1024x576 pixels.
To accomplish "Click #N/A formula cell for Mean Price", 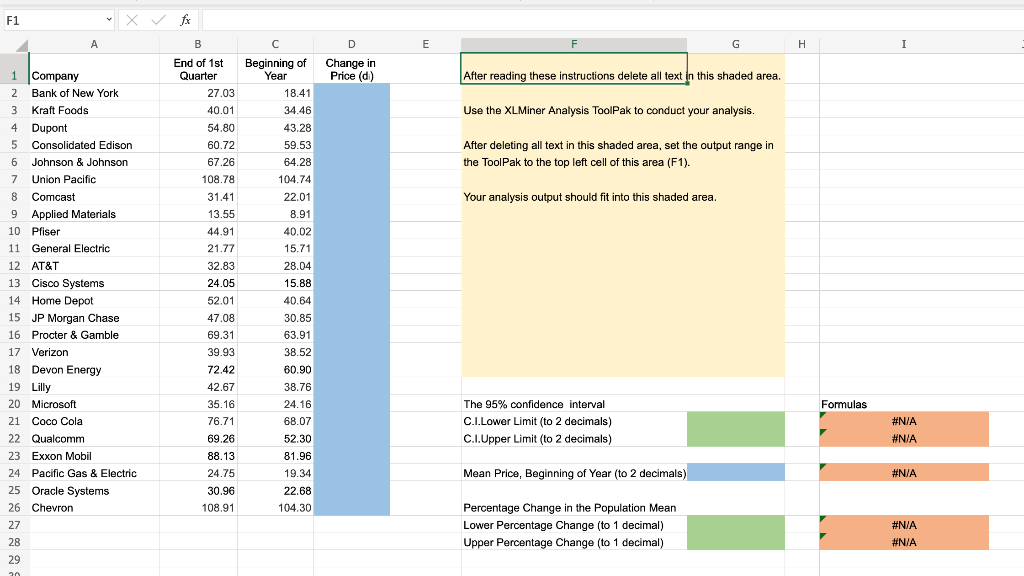I will (904, 473).
